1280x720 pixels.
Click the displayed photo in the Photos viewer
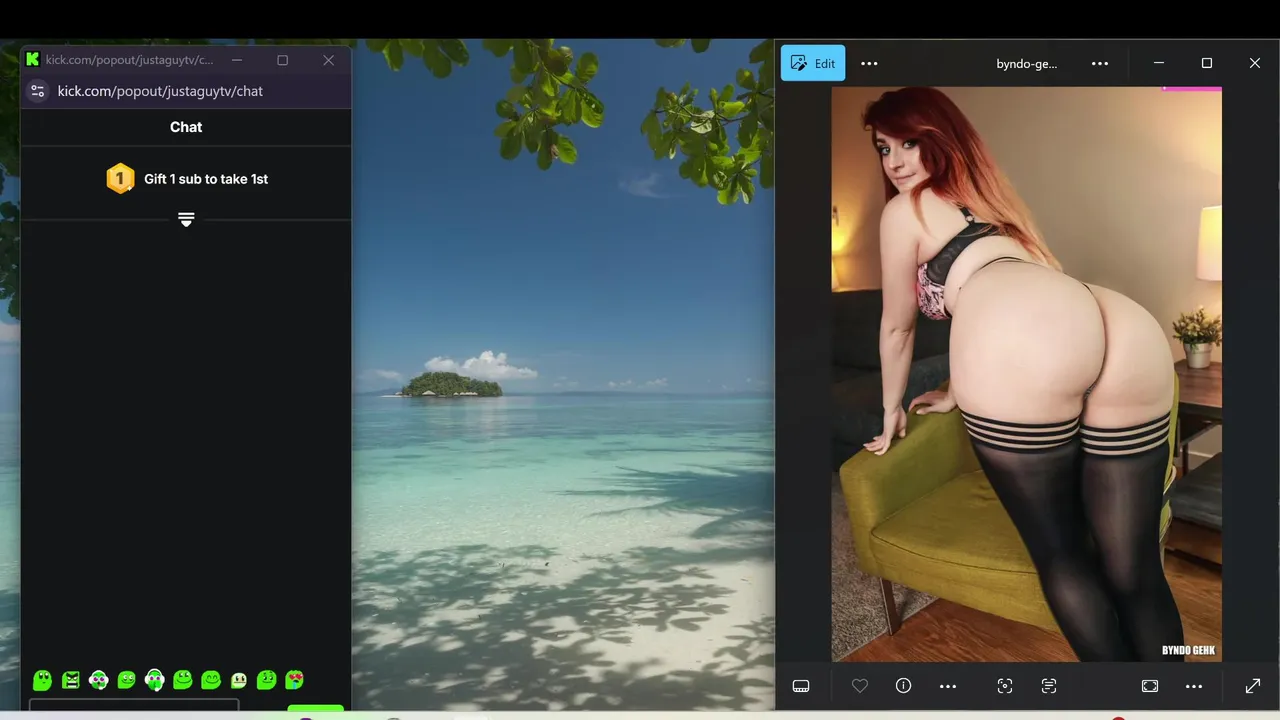click(1026, 374)
